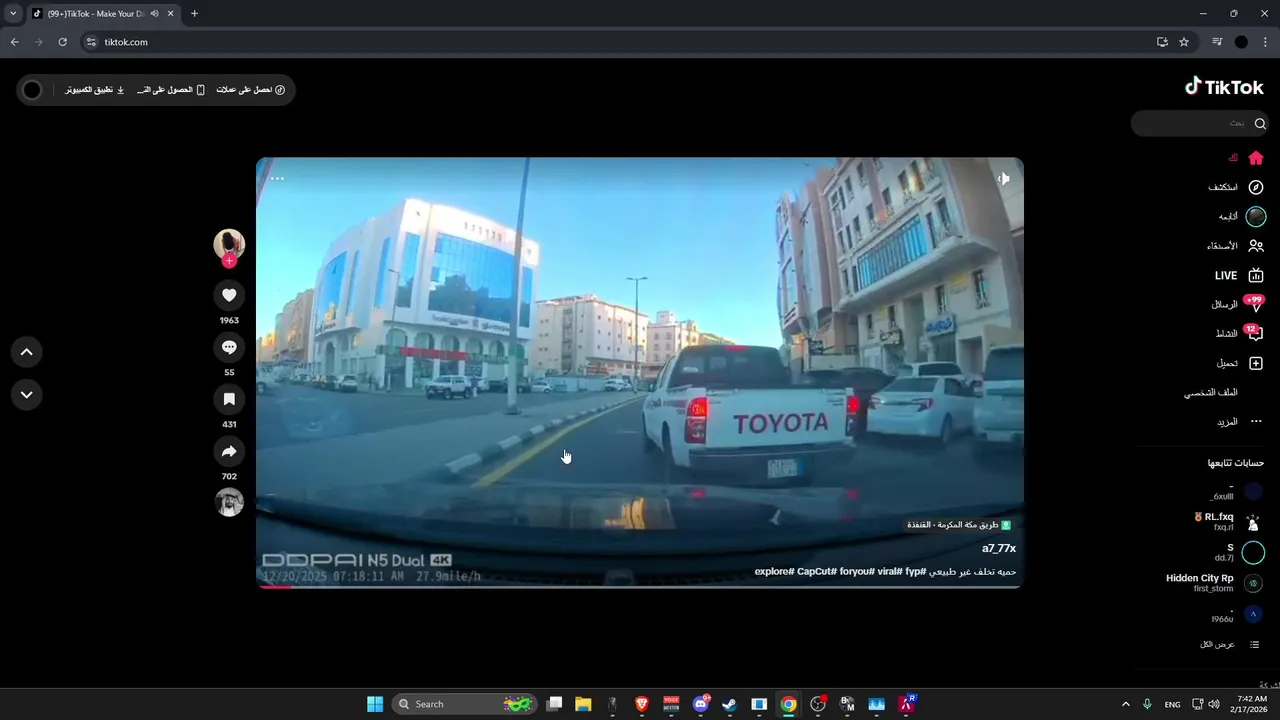
Task: Expand the See all accounts list (عرض الكل)
Action: (1229, 644)
